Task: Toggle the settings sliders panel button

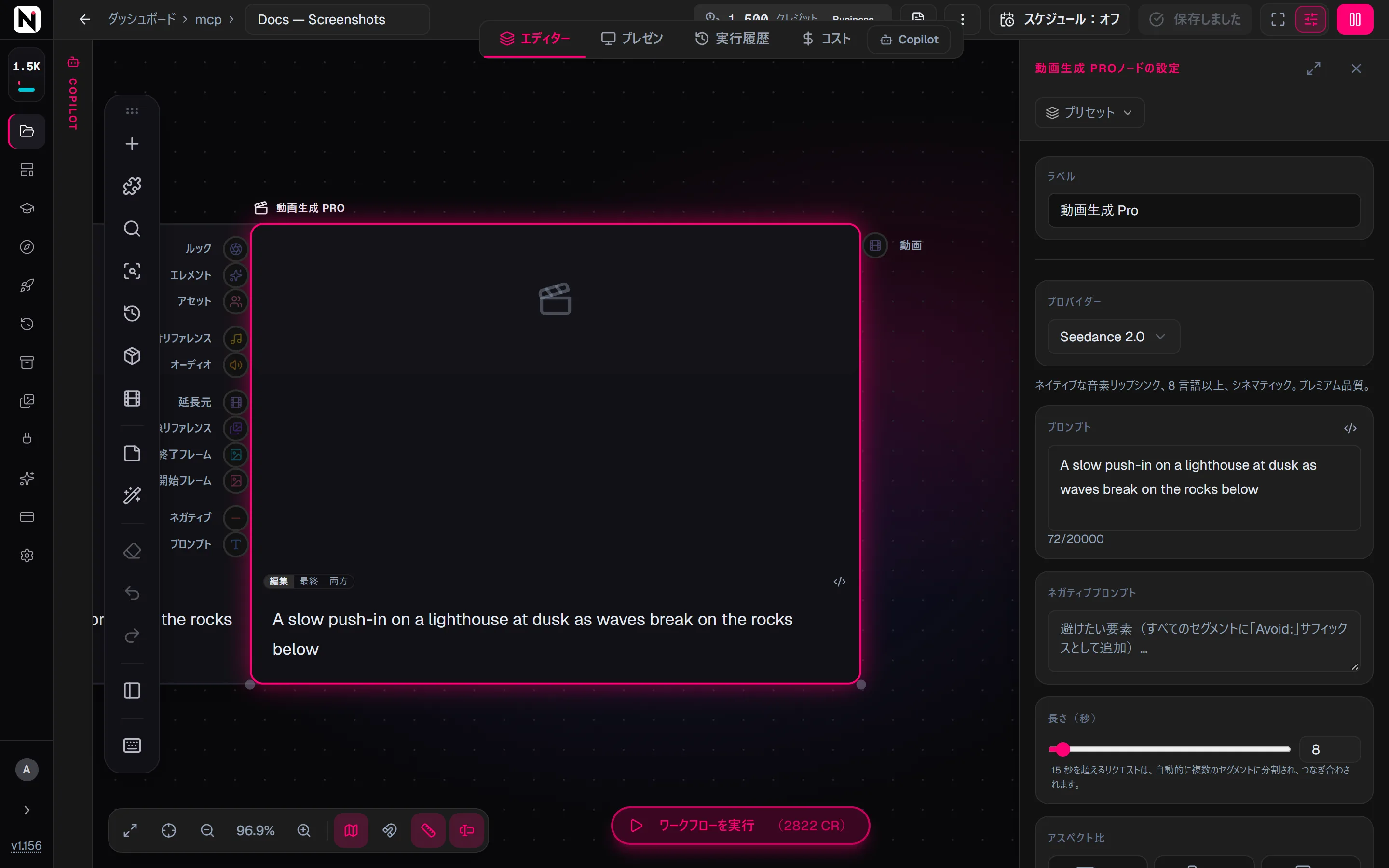Action: coord(1311,19)
